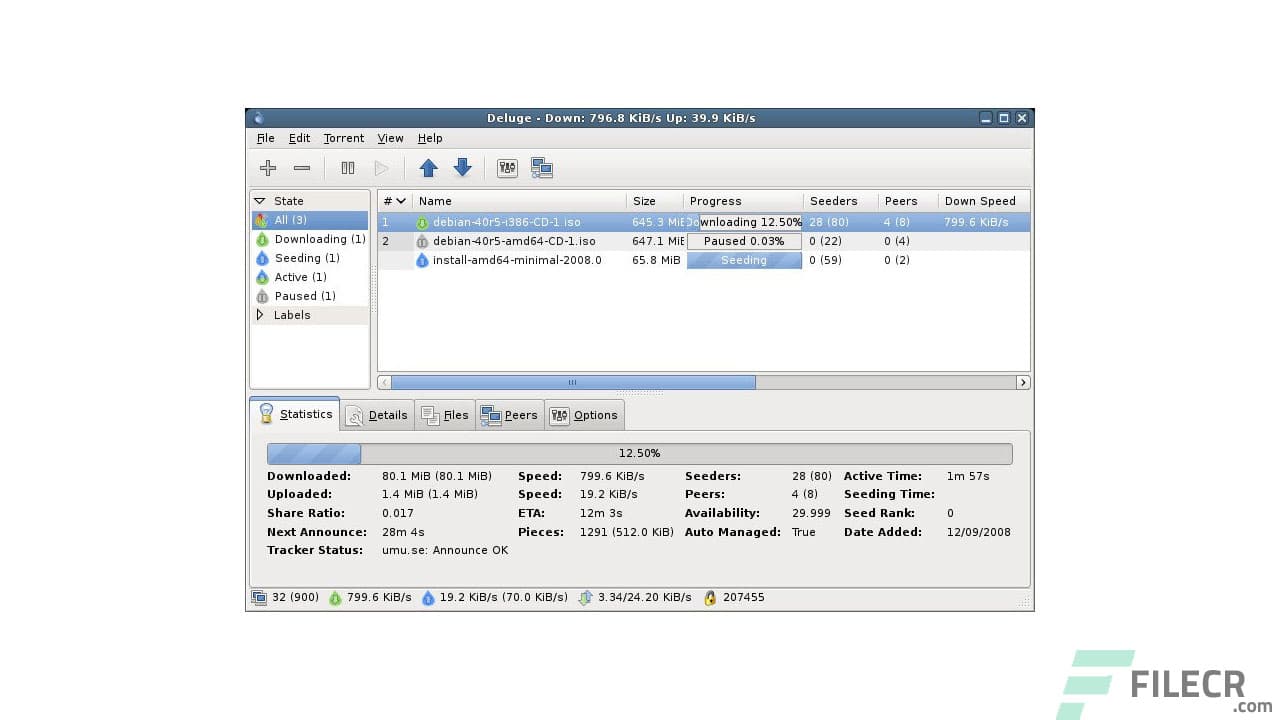Open Deluge Preferences from the toolbar

(x=507, y=167)
